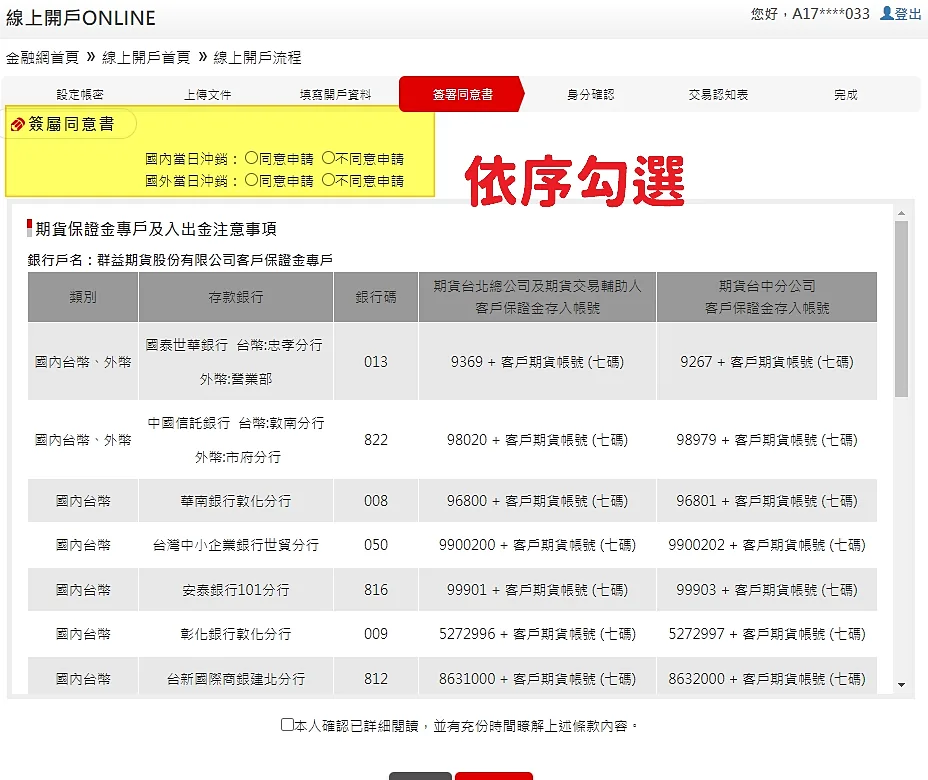Select 同意申請 for 國內當日沖銷

coord(249,158)
